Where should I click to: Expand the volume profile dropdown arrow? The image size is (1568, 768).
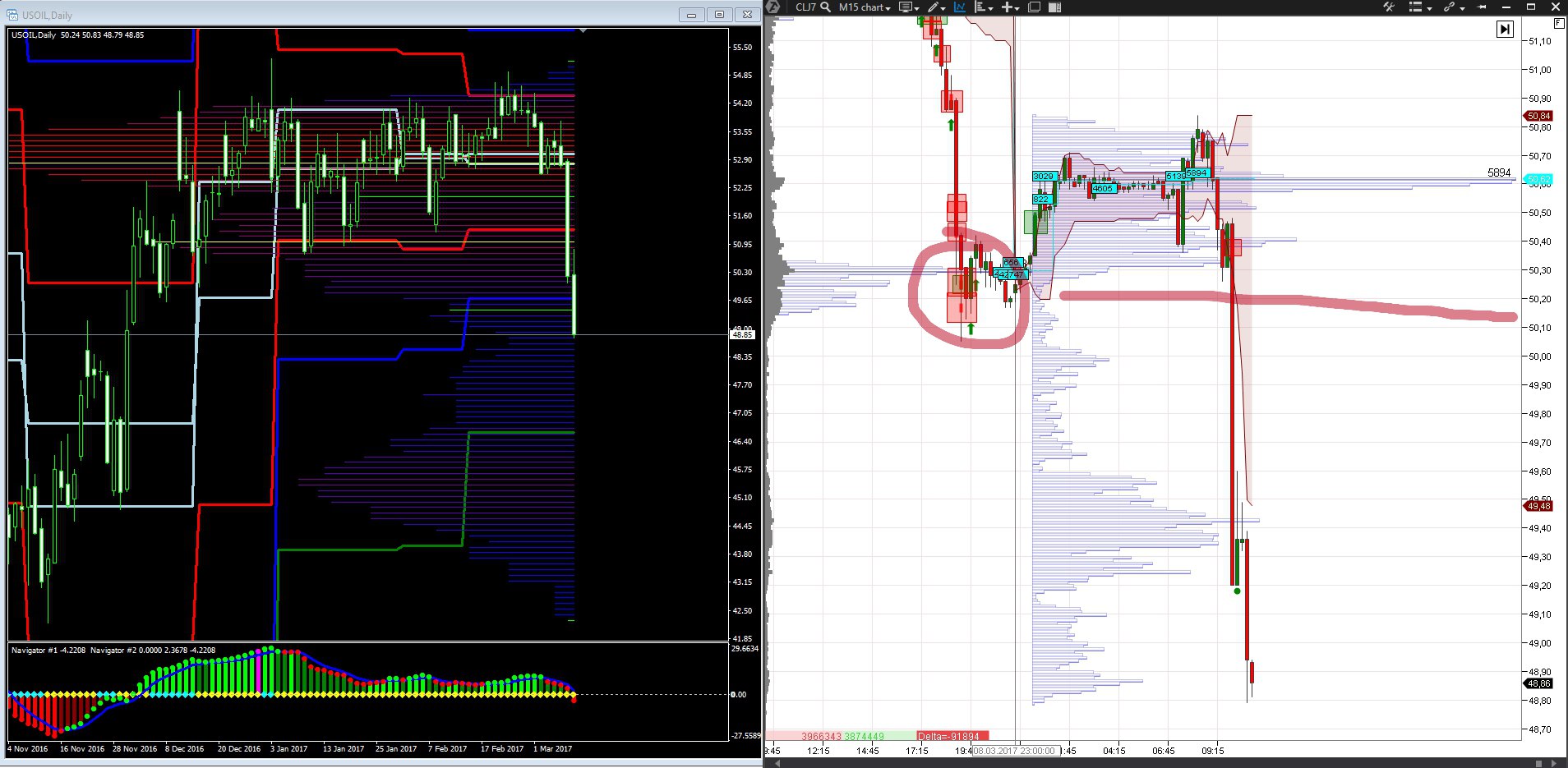(x=990, y=8)
